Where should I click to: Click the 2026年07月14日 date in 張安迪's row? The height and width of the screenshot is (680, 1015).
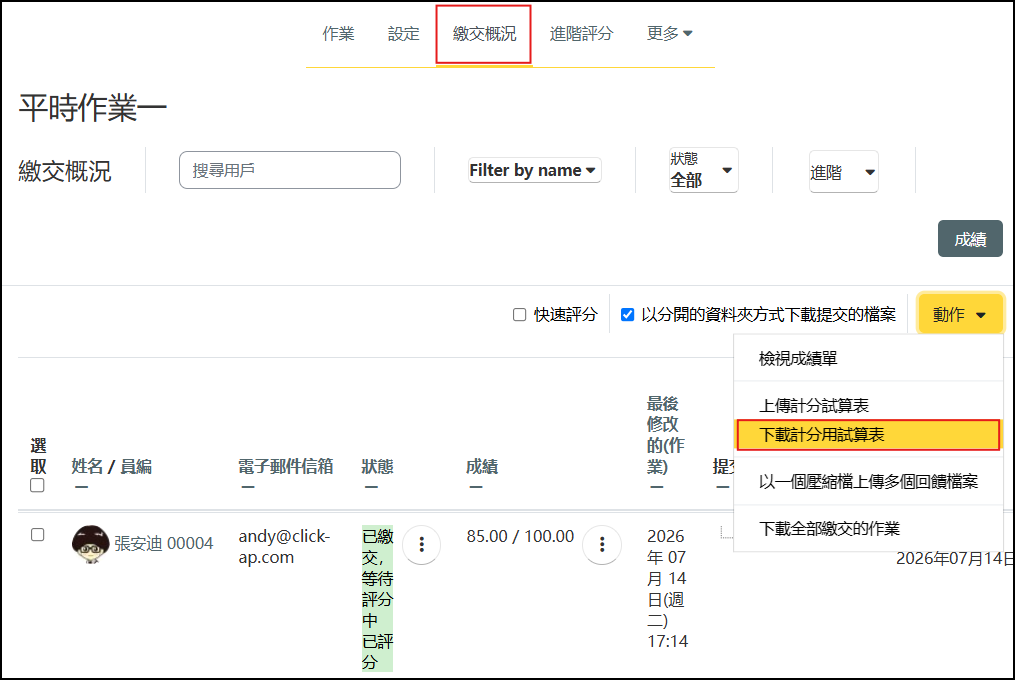coord(954,558)
